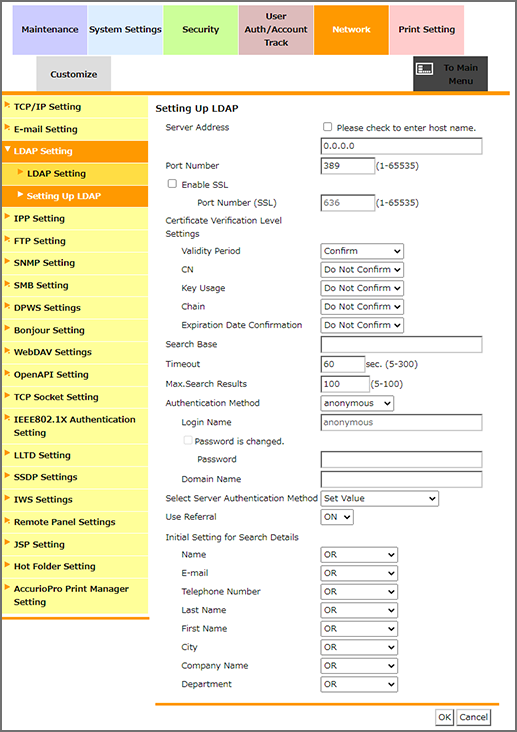Open the E-mail search condition dropdown
The width and height of the screenshot is (517, 732).
tap(359, 573)
